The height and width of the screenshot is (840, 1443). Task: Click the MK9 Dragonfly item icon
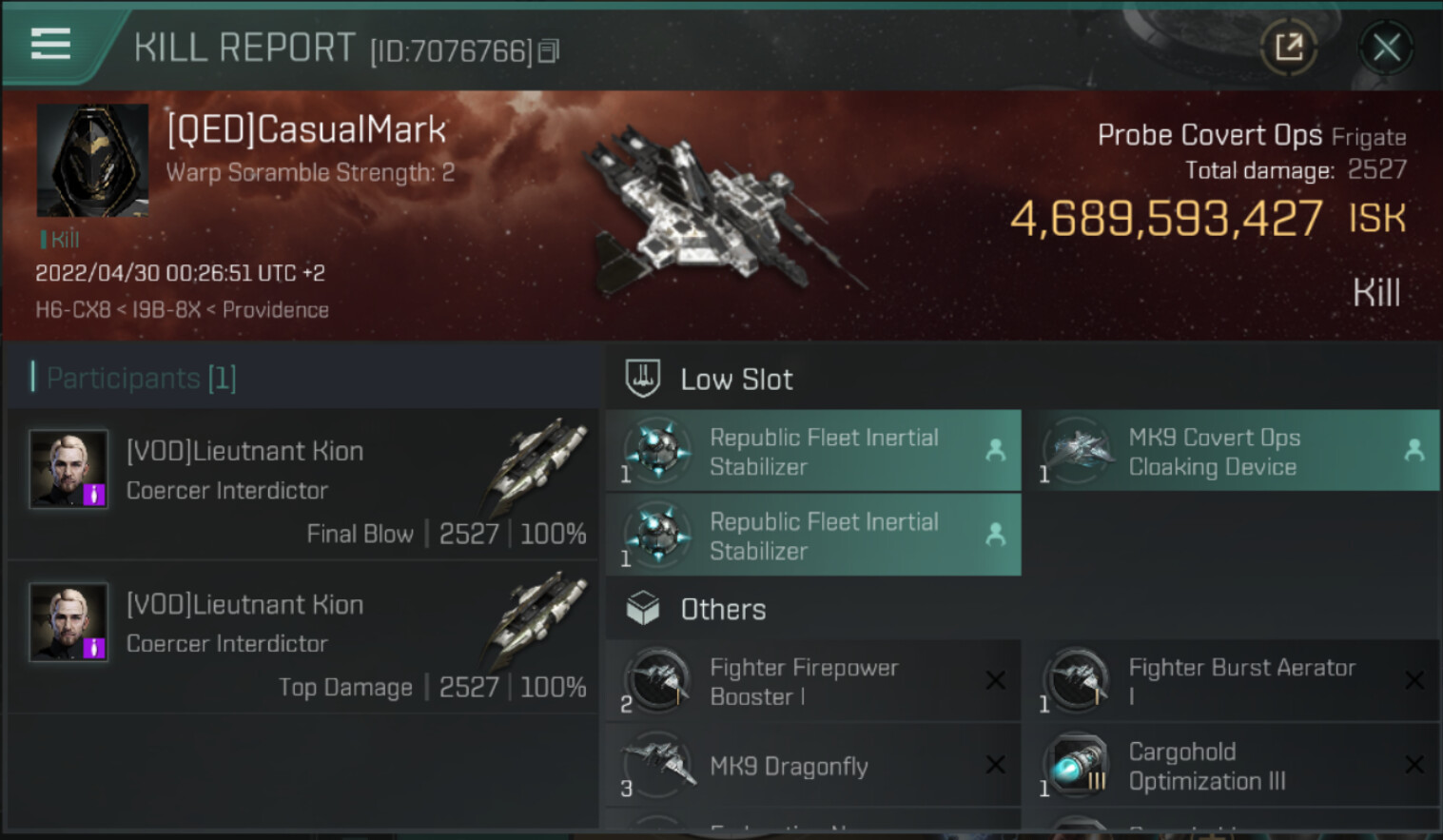point(658,764)
